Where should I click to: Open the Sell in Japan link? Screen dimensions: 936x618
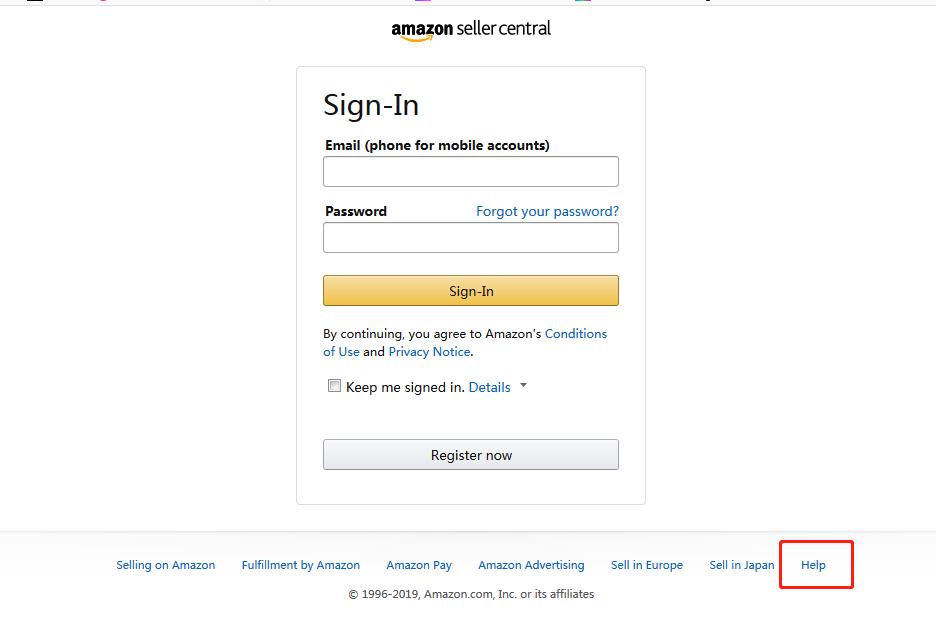click(x=741, y=565)
